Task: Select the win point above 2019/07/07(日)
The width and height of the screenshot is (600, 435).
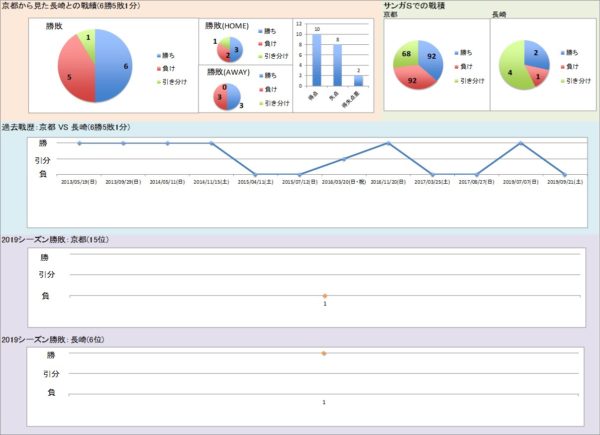Action: 520,143
